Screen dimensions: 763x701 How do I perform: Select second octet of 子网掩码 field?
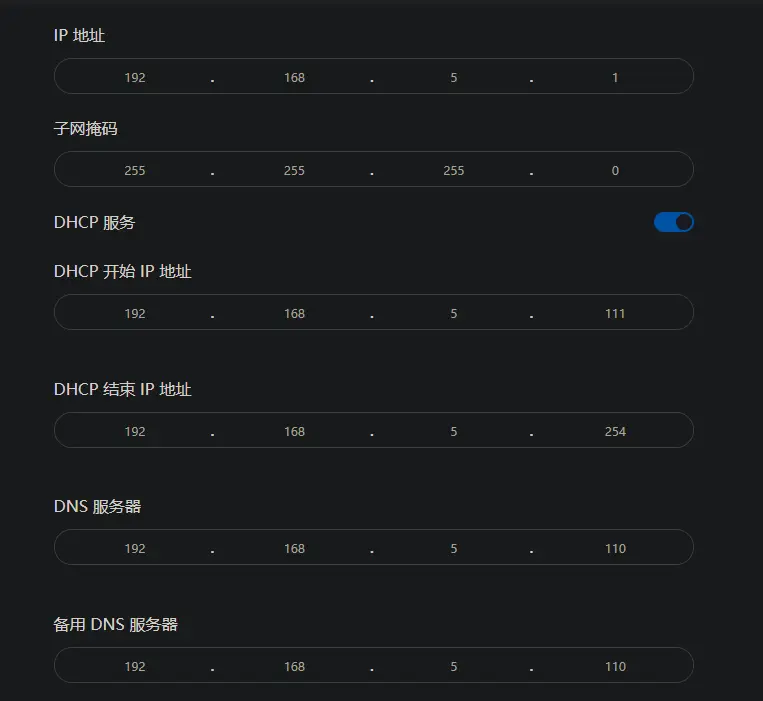pos(294,170)
